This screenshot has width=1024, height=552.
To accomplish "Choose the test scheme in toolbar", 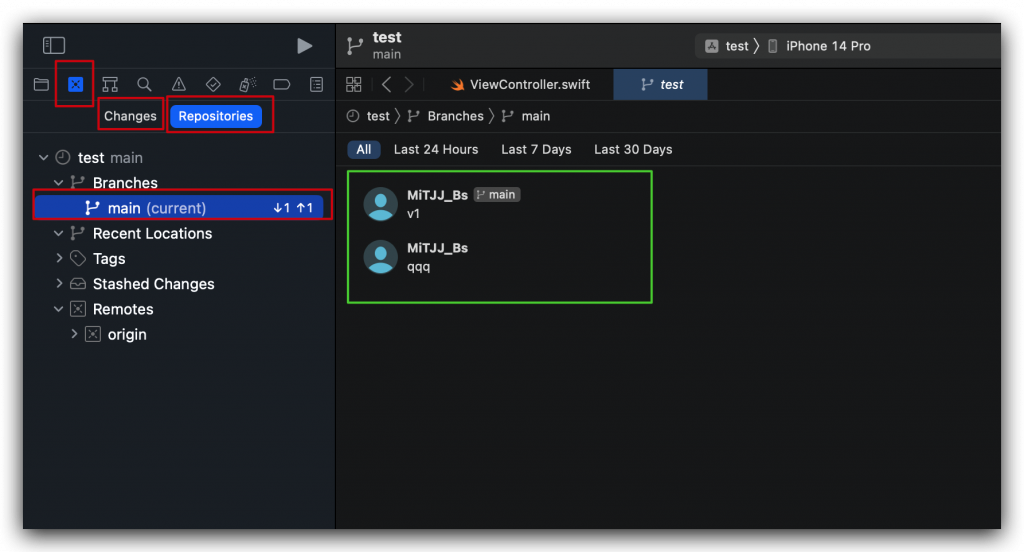I will [x=727, y=46].
